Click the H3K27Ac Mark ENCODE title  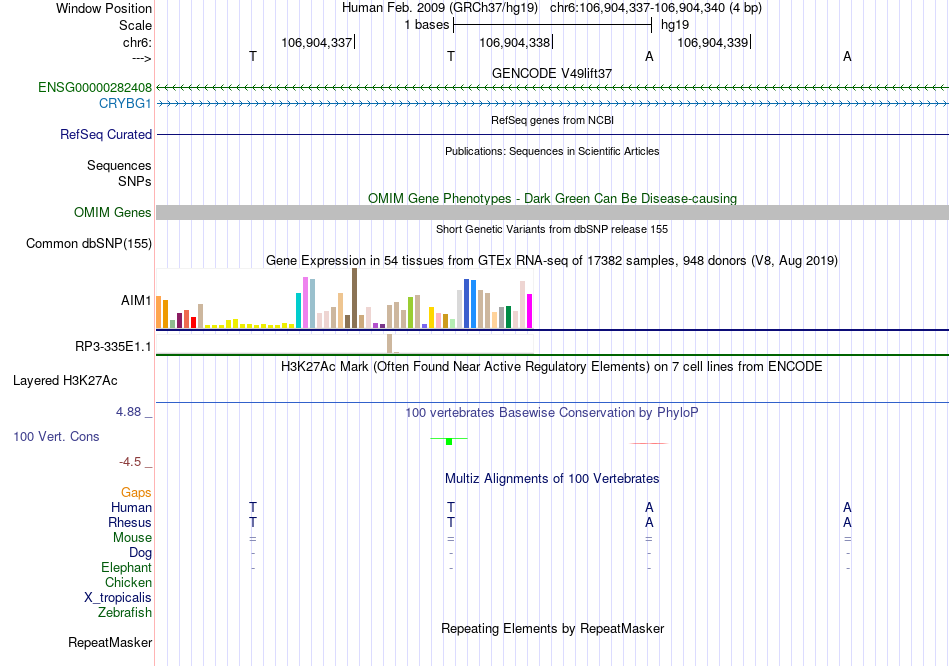point(552,367)
